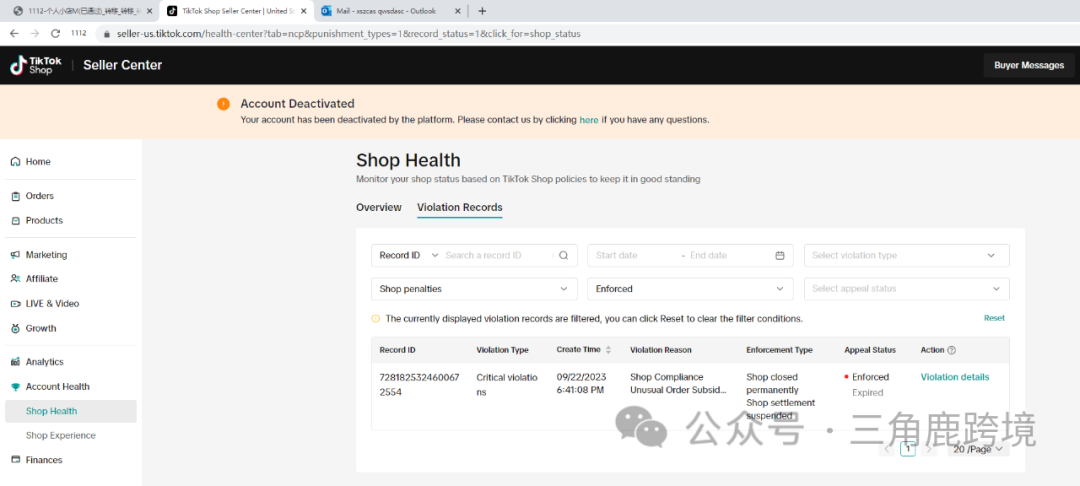
Task: Click the Action column help icon
Action: click(x=952, y=350)
